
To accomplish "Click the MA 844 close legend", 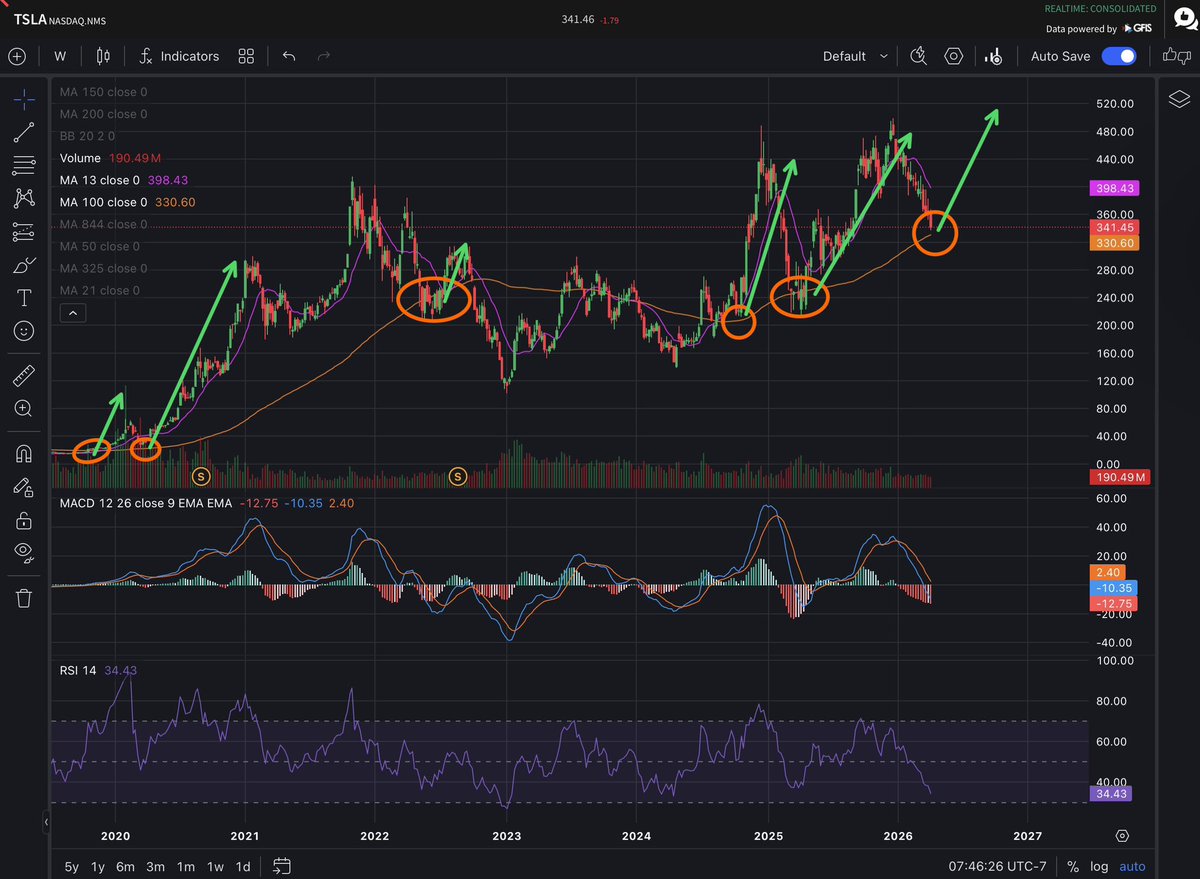I will [104, 224].
